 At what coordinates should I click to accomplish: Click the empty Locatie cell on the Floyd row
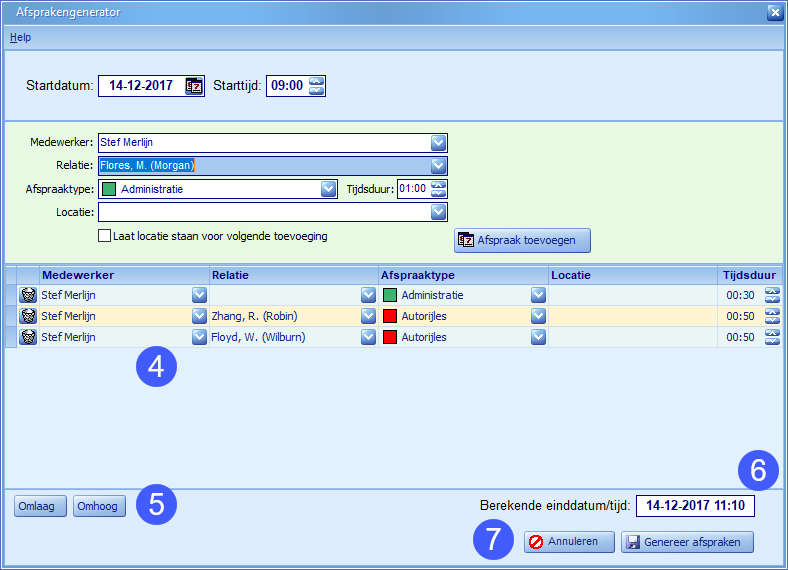pos(633,337)
